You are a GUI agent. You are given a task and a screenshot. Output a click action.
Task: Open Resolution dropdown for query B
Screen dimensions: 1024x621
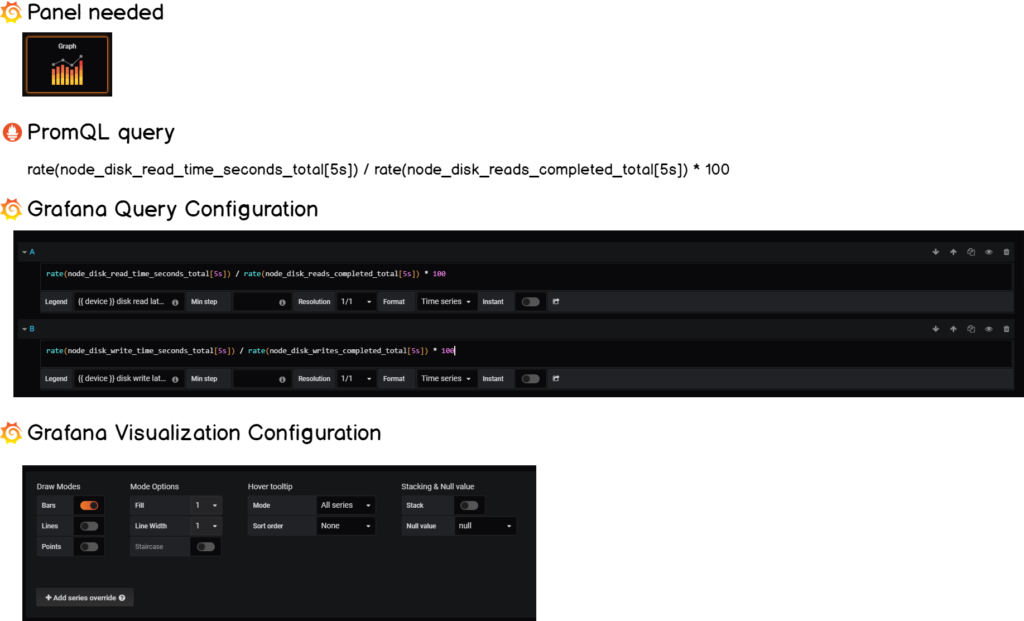(356, 379)
